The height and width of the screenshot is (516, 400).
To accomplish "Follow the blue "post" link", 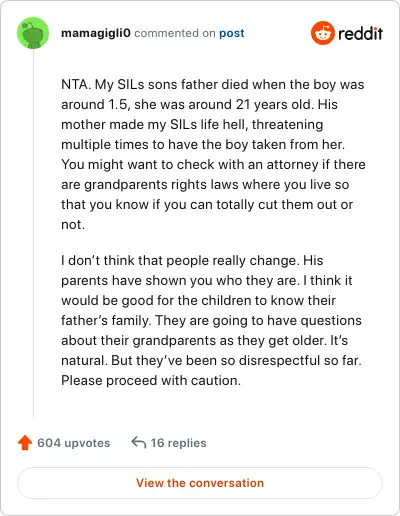I will coord(232,33).
